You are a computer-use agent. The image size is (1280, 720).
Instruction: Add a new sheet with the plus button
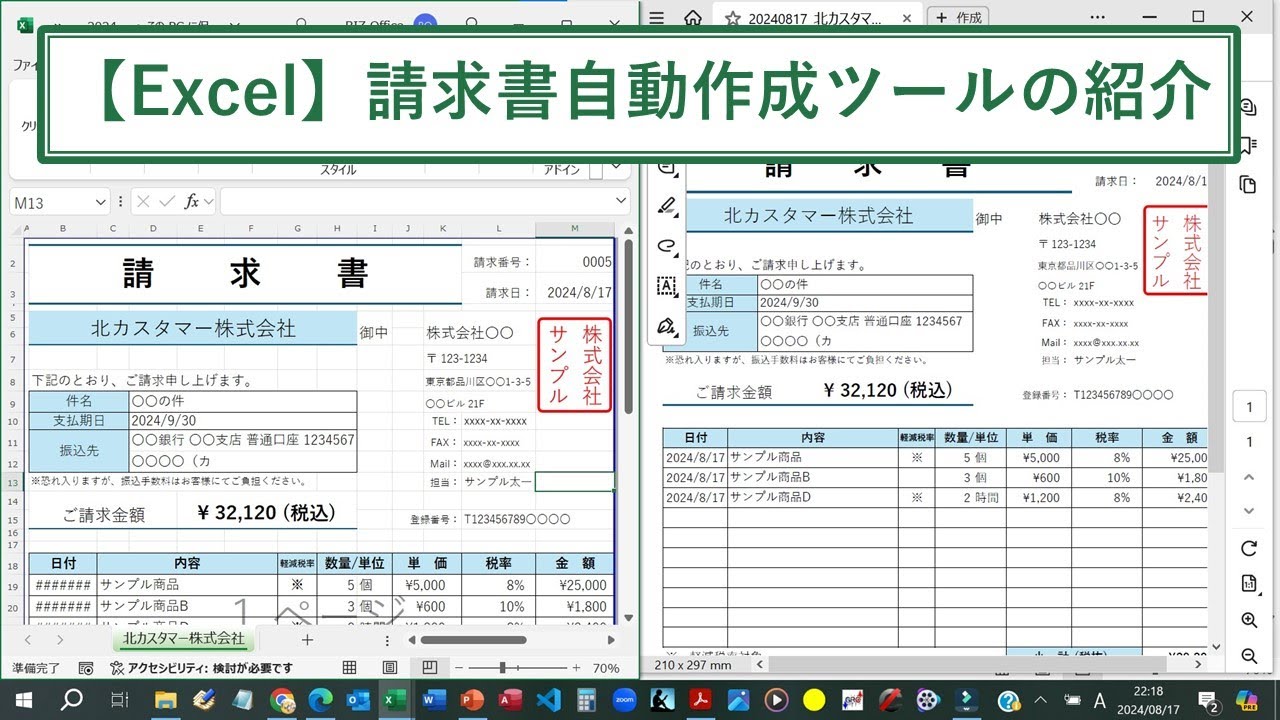[x=307, y=639]
